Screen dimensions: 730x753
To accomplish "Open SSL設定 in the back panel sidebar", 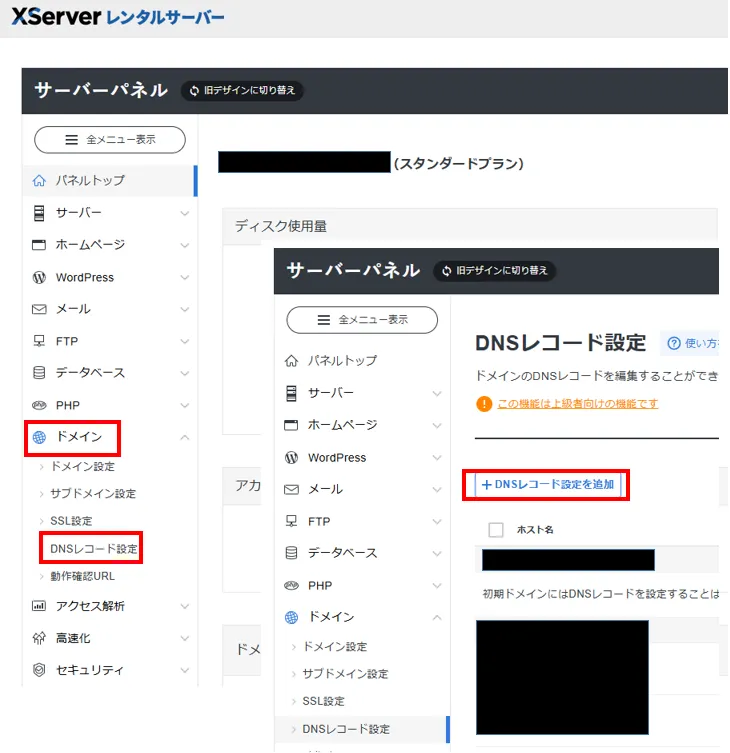I will [x=71, y=521].
